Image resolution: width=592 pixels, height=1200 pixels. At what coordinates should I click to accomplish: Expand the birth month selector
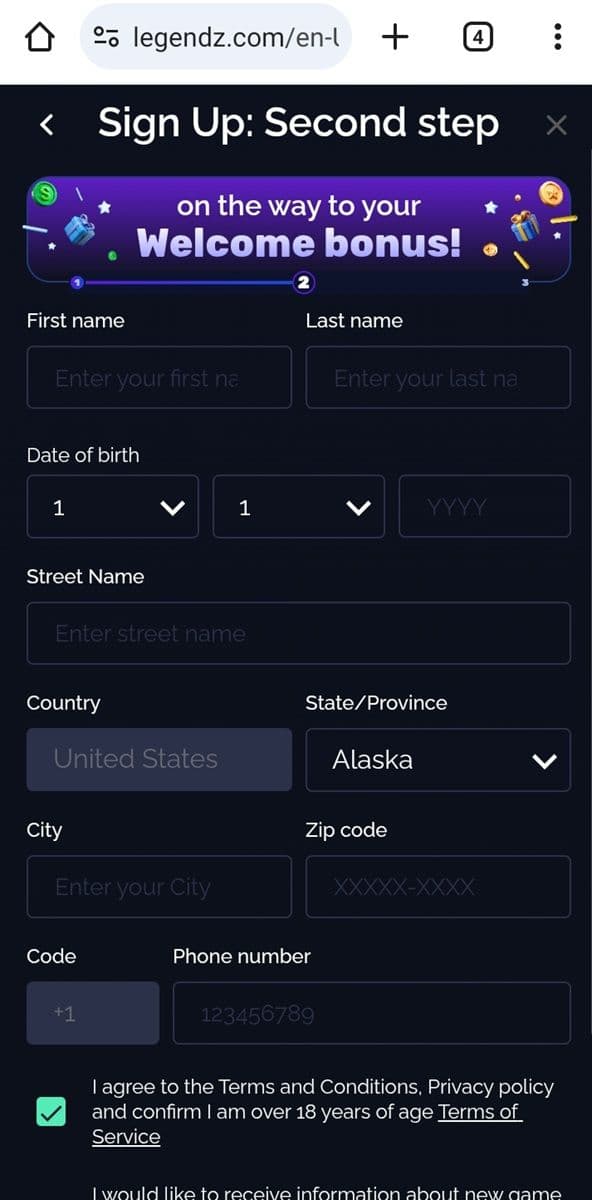coord(298,507)
